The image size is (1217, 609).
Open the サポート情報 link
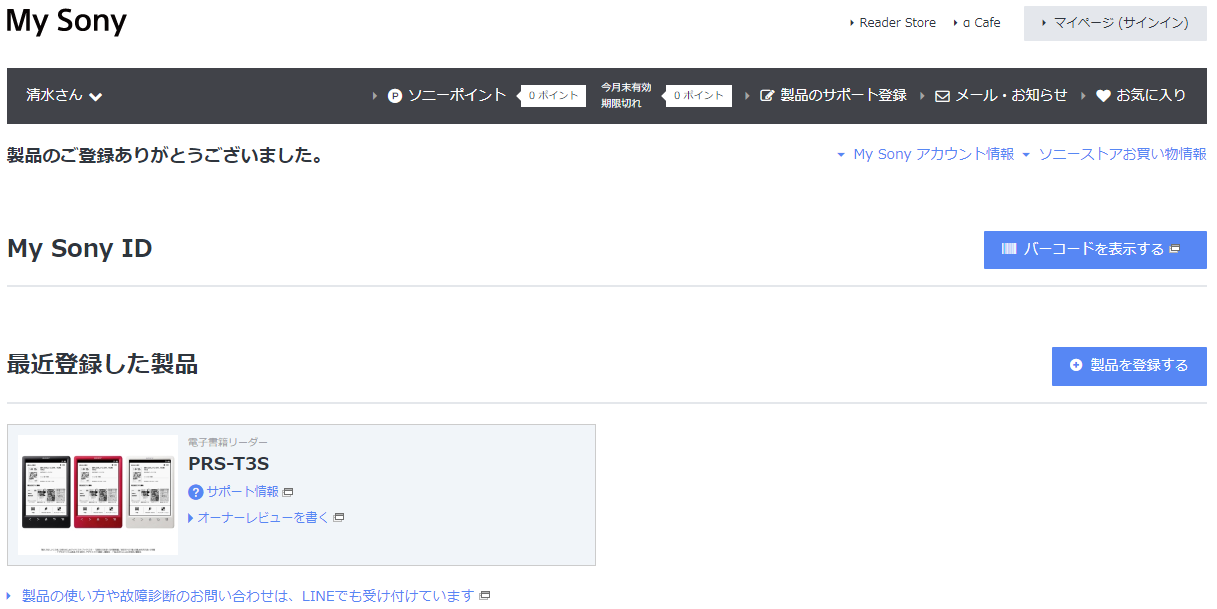[243, 492]
